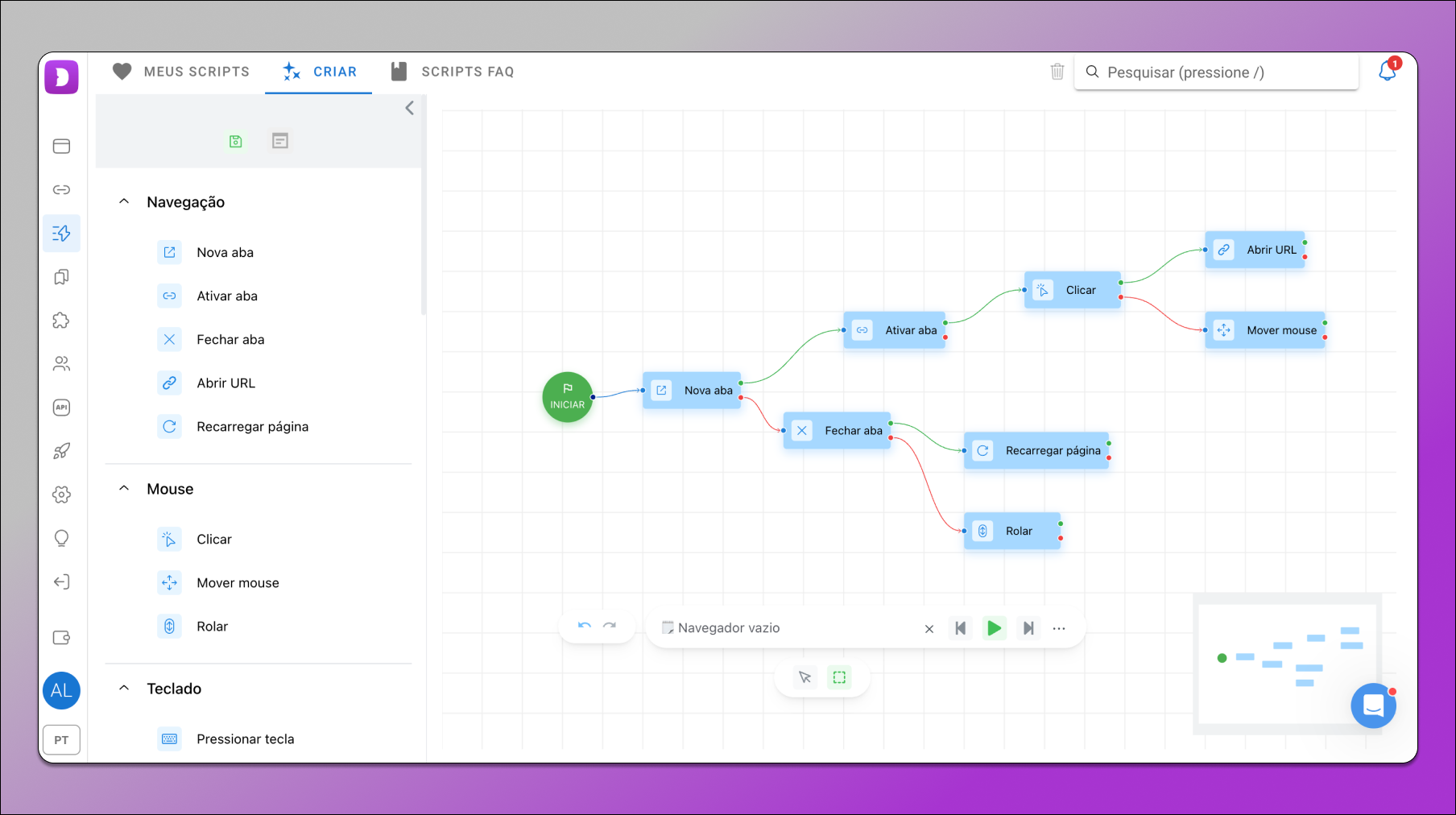Open the extensions puzzle icon in sidebar
The width and height of the screenshot is (1456, 815).
point(61,321)
